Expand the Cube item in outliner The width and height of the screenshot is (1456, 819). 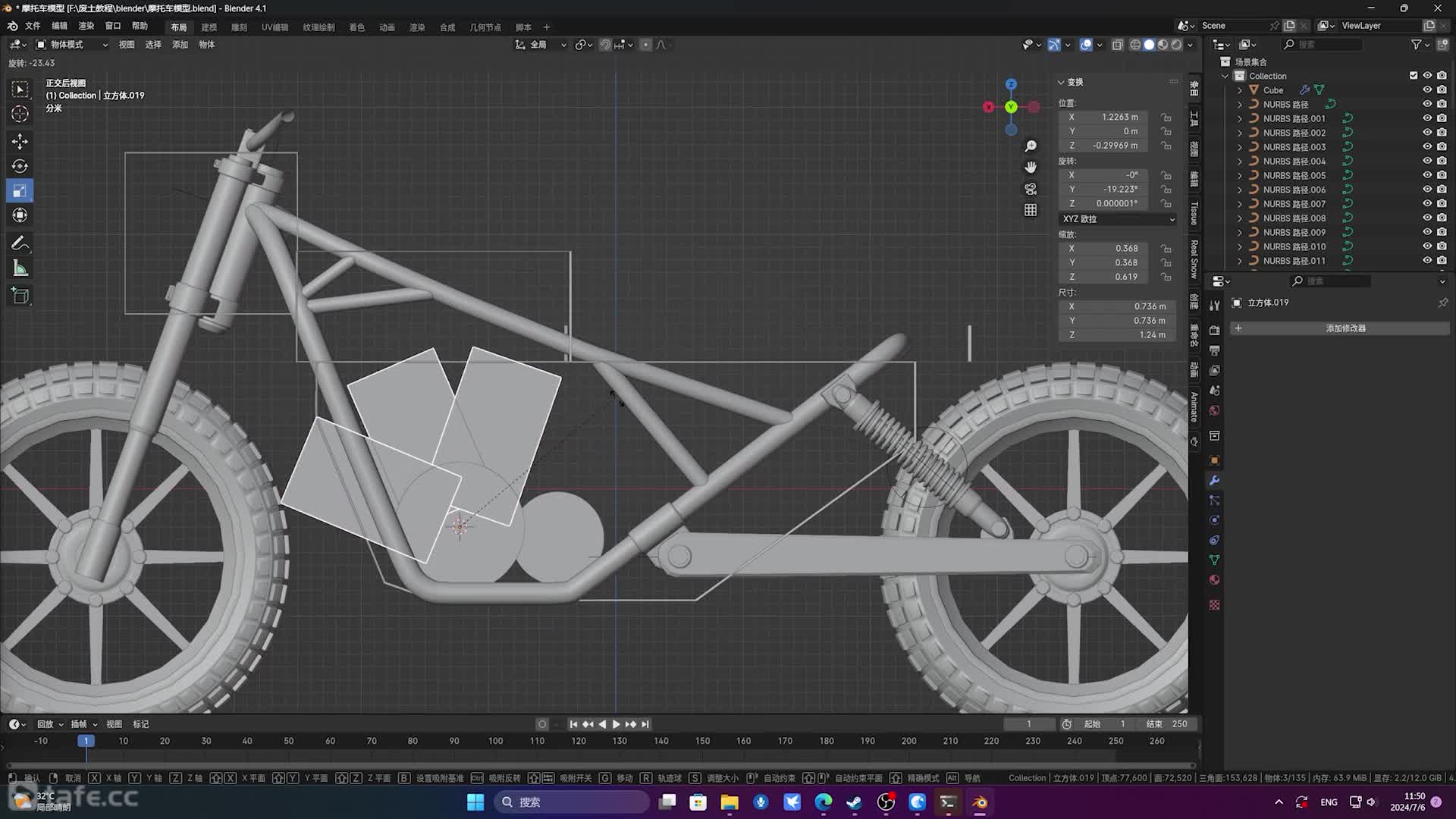(x=1240, y=90)
